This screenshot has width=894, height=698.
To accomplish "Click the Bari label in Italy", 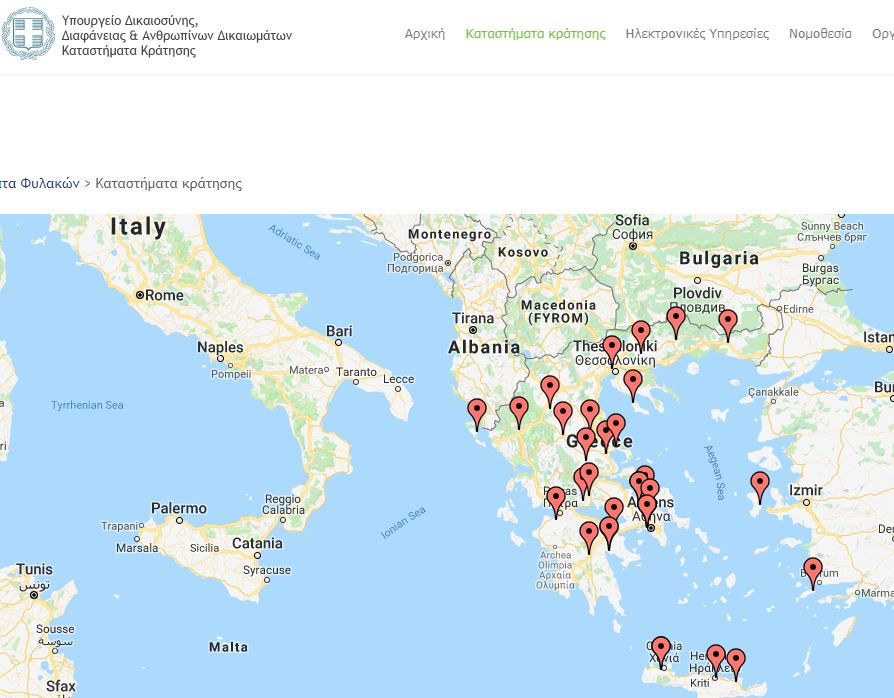I will 339,331.
